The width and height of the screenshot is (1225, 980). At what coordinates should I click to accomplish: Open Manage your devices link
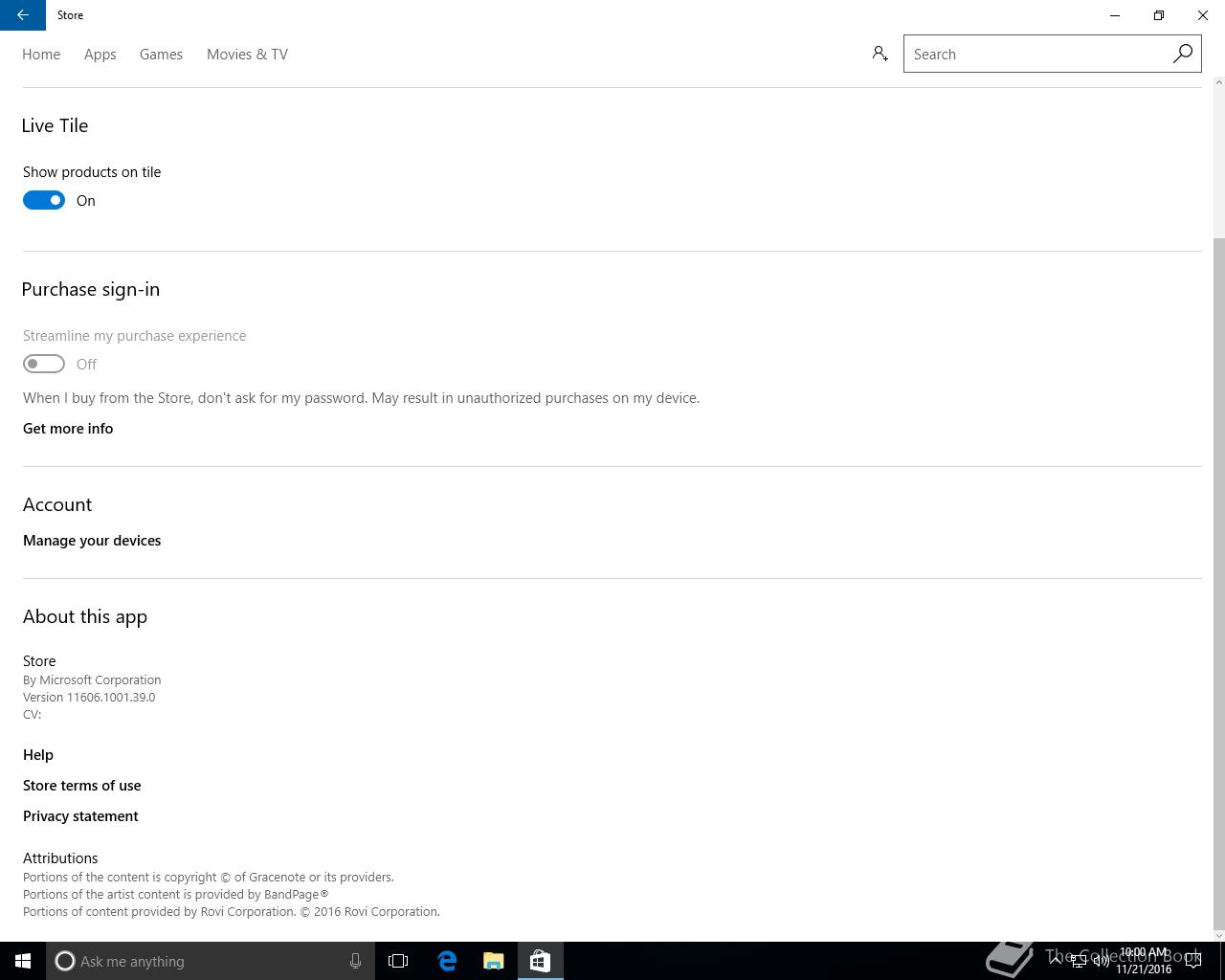(92, 540)
